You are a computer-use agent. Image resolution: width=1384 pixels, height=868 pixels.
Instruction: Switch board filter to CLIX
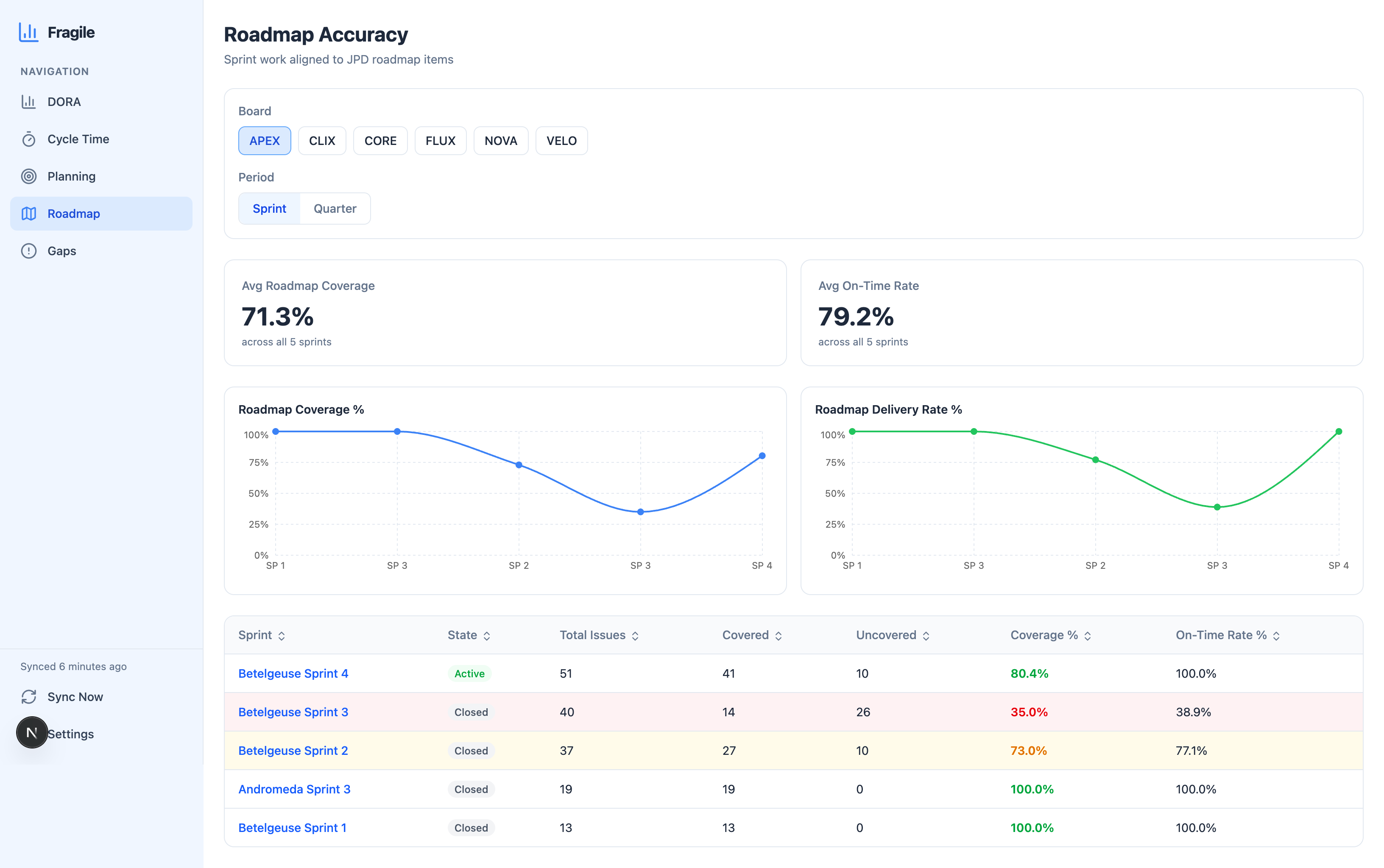321,141
